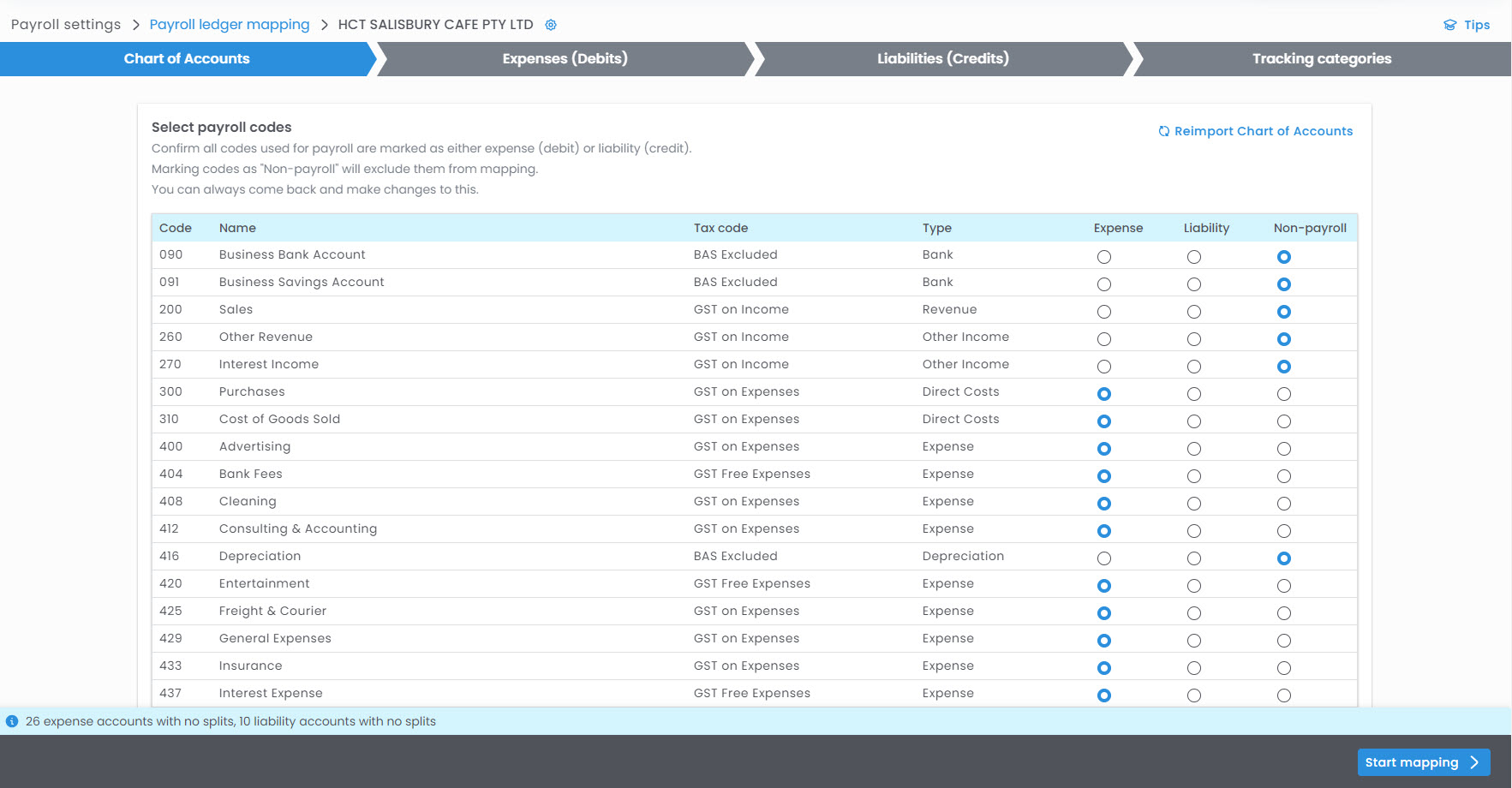
Task: Select the Chart of Accounts step
Action: (x=187, y=59)
